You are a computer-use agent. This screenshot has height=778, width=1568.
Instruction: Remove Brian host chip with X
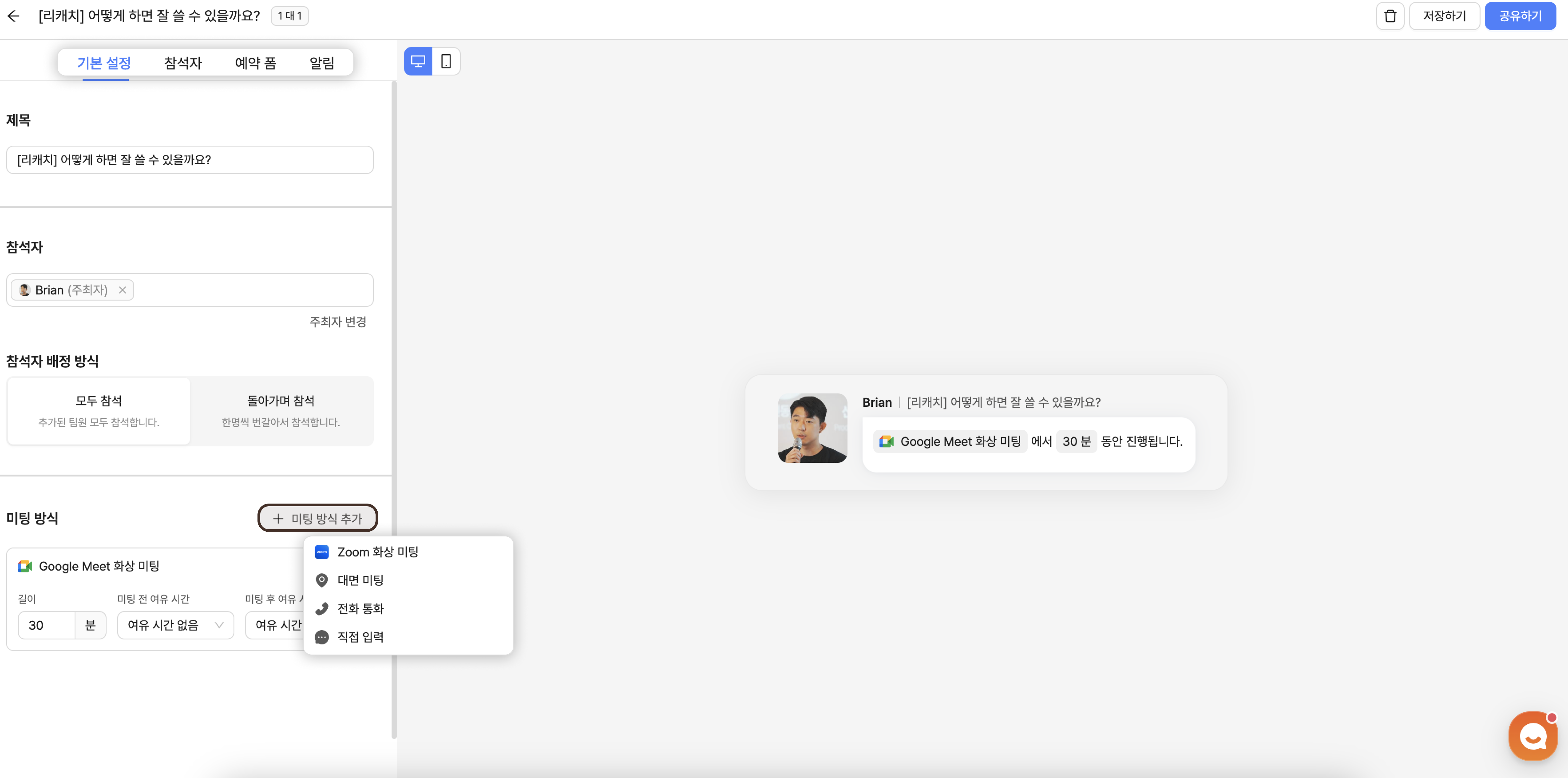tap(122, 290)
